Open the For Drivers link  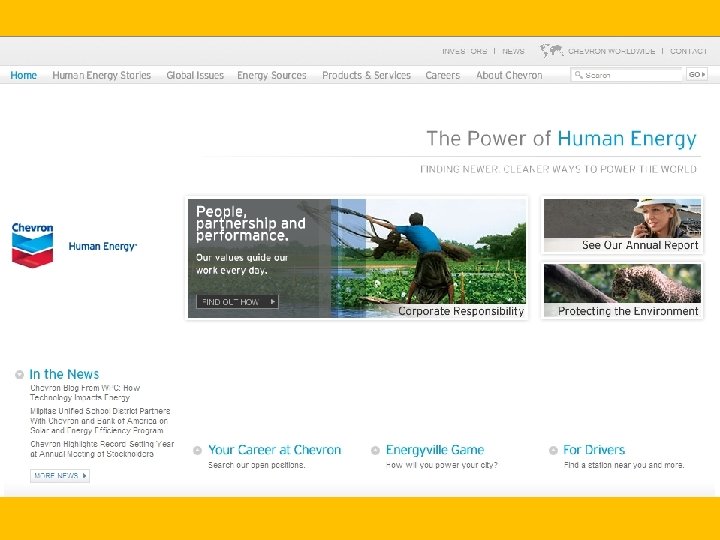594,450
